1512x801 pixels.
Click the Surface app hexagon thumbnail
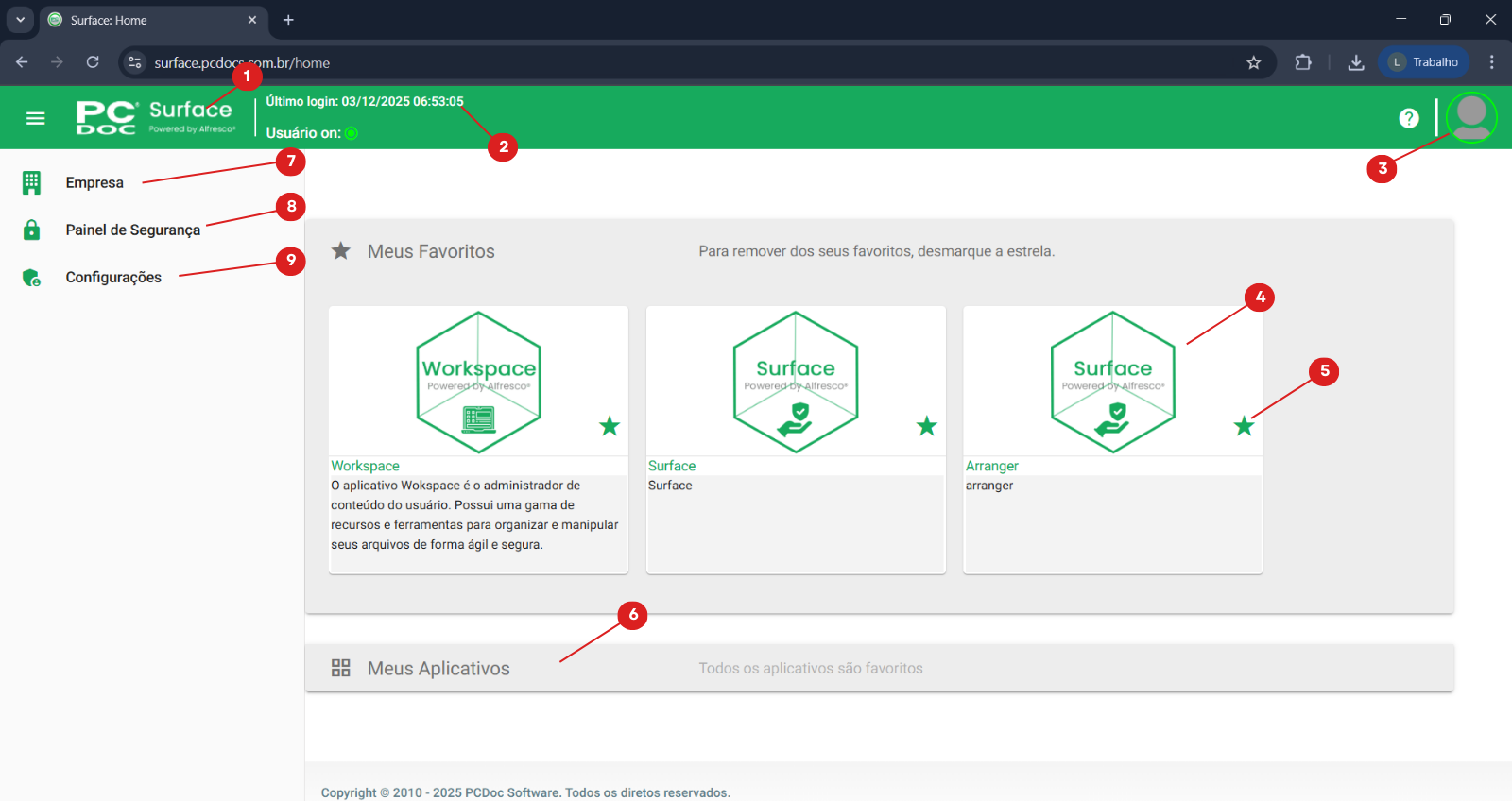(796, 383)
